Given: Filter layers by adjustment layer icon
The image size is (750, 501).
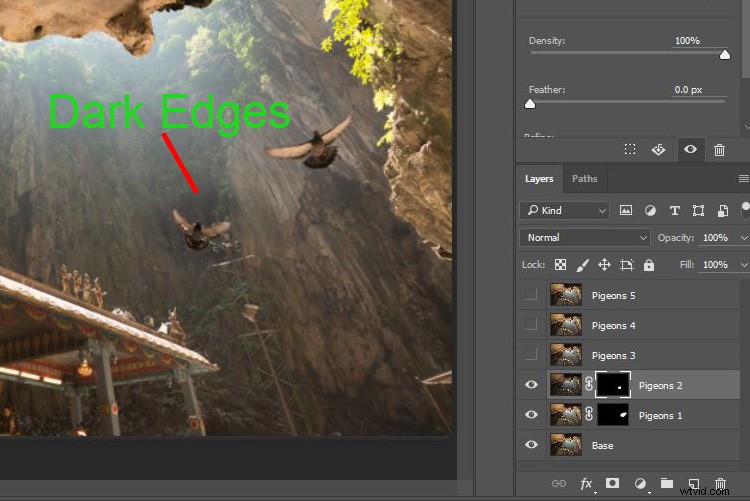Looking at the screenshot, I should pyautogui.click(x=650, y=210).
